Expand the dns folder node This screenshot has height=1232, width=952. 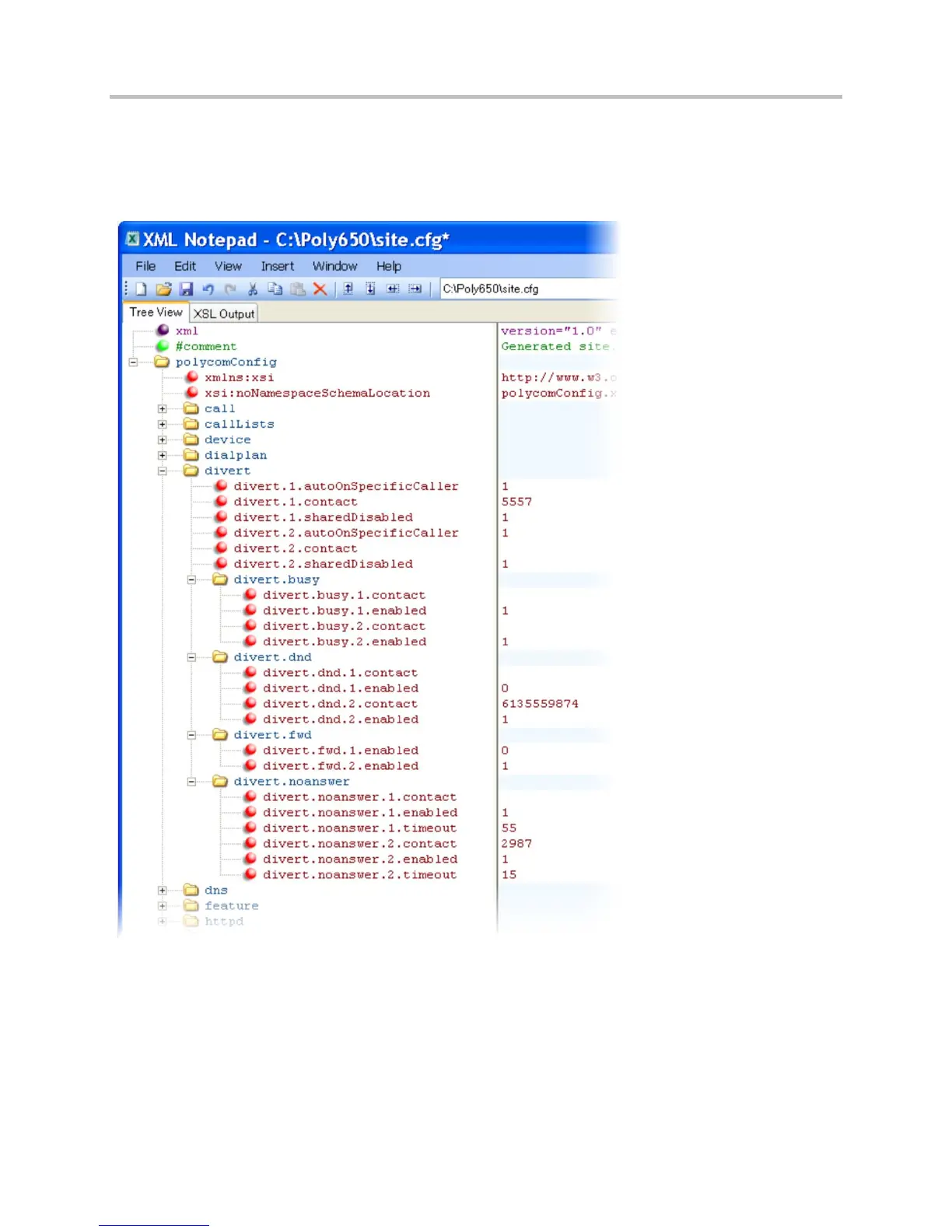(x=163, y=891)
